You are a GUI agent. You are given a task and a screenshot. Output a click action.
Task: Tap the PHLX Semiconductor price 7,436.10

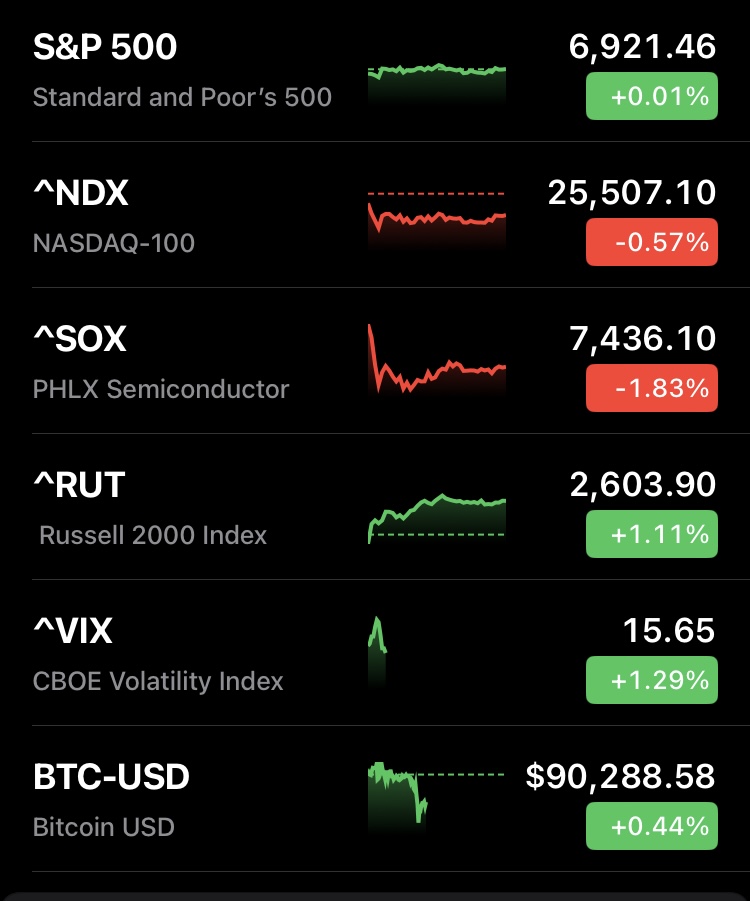(x=642, y=338)
